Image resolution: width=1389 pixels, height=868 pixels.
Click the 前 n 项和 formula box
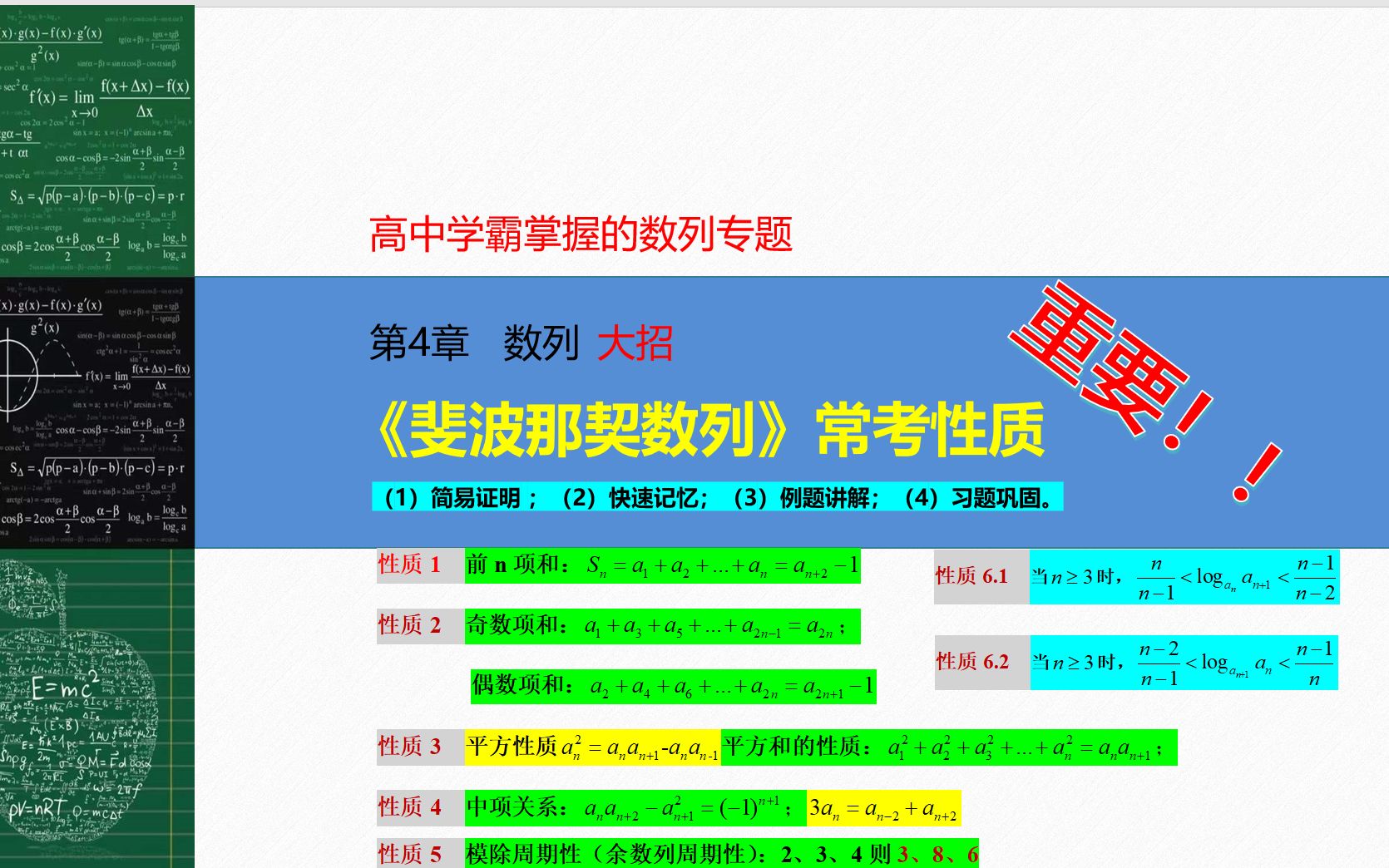pos(662,565)
